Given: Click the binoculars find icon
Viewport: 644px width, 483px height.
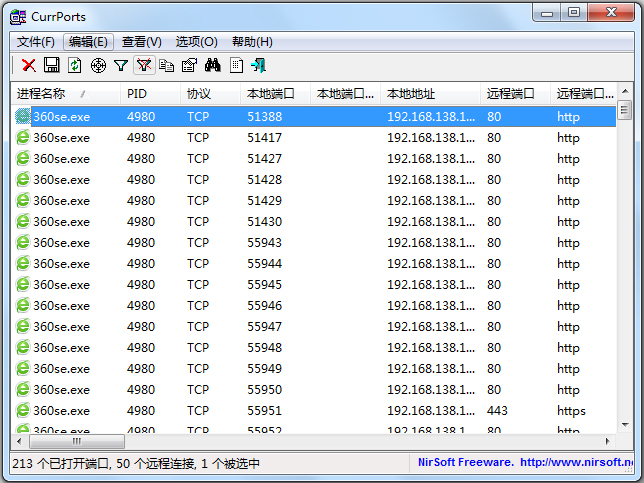Looking at the screenshot, I should click(x=212, y=65).
